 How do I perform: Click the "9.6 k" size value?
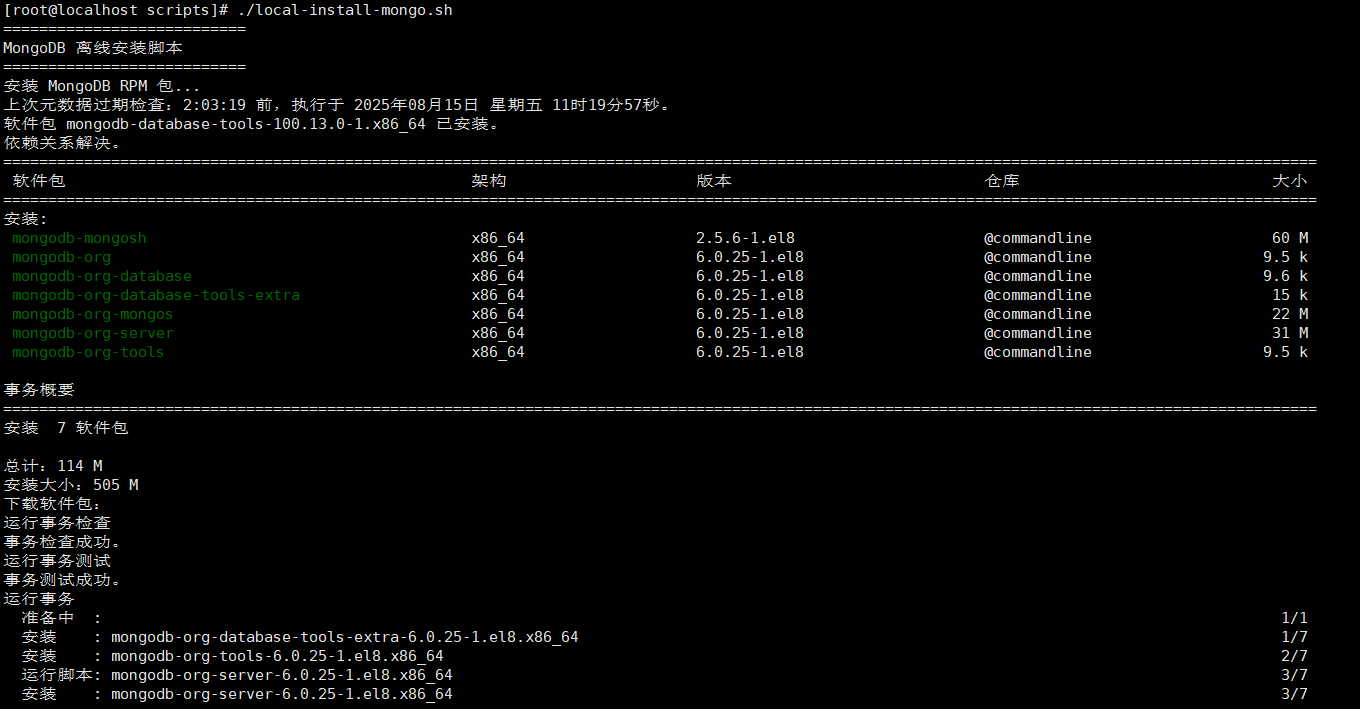tap(1286, 276)
